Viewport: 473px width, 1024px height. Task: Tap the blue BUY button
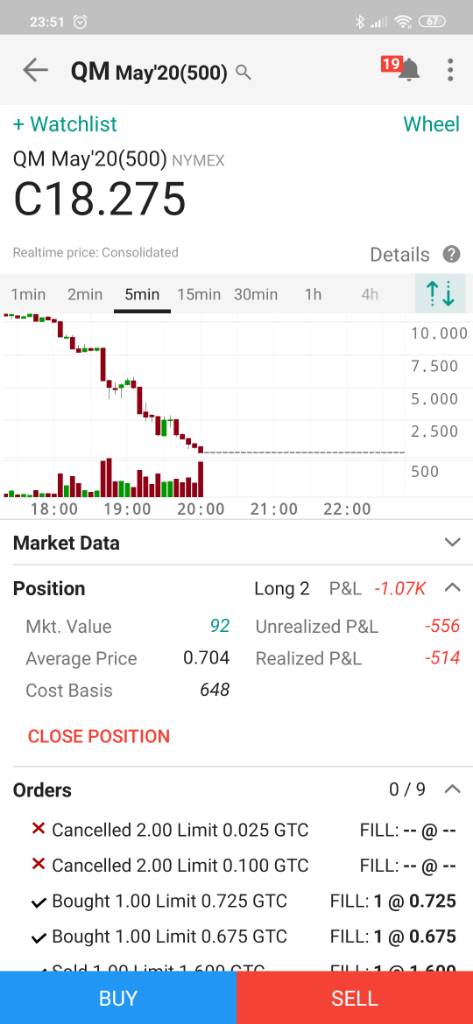(118, 998)
